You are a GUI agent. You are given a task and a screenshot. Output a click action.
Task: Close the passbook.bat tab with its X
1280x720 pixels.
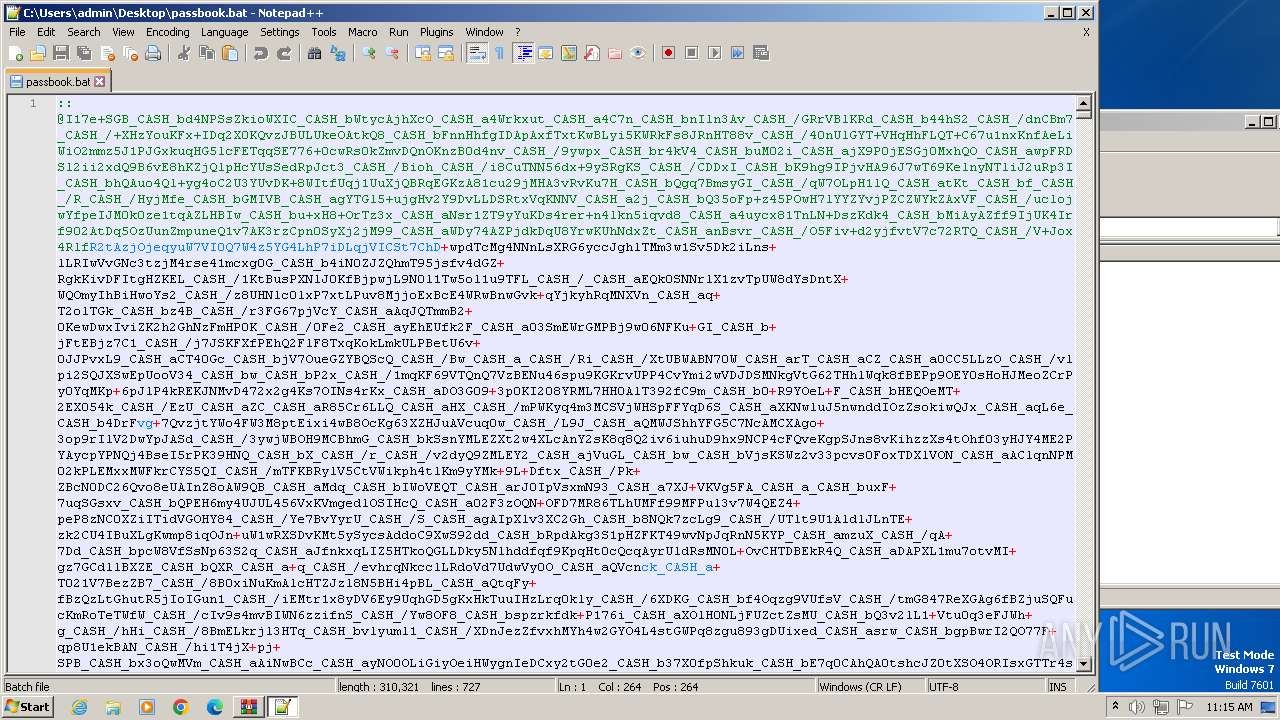[x=100, y=82]
